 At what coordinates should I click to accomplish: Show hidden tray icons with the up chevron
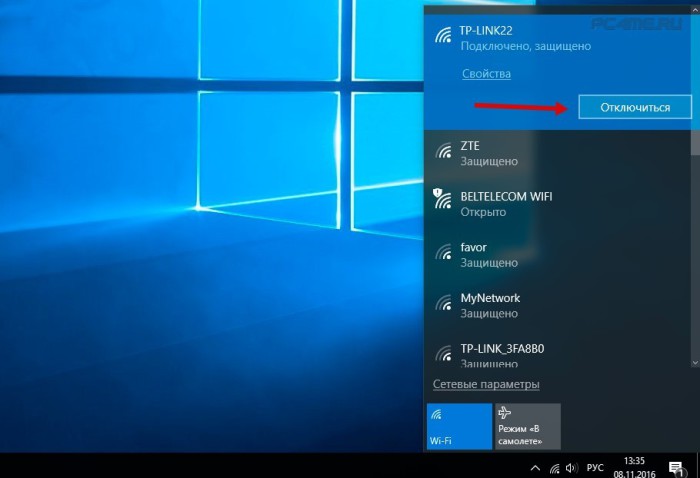click(x=535, y=468)
